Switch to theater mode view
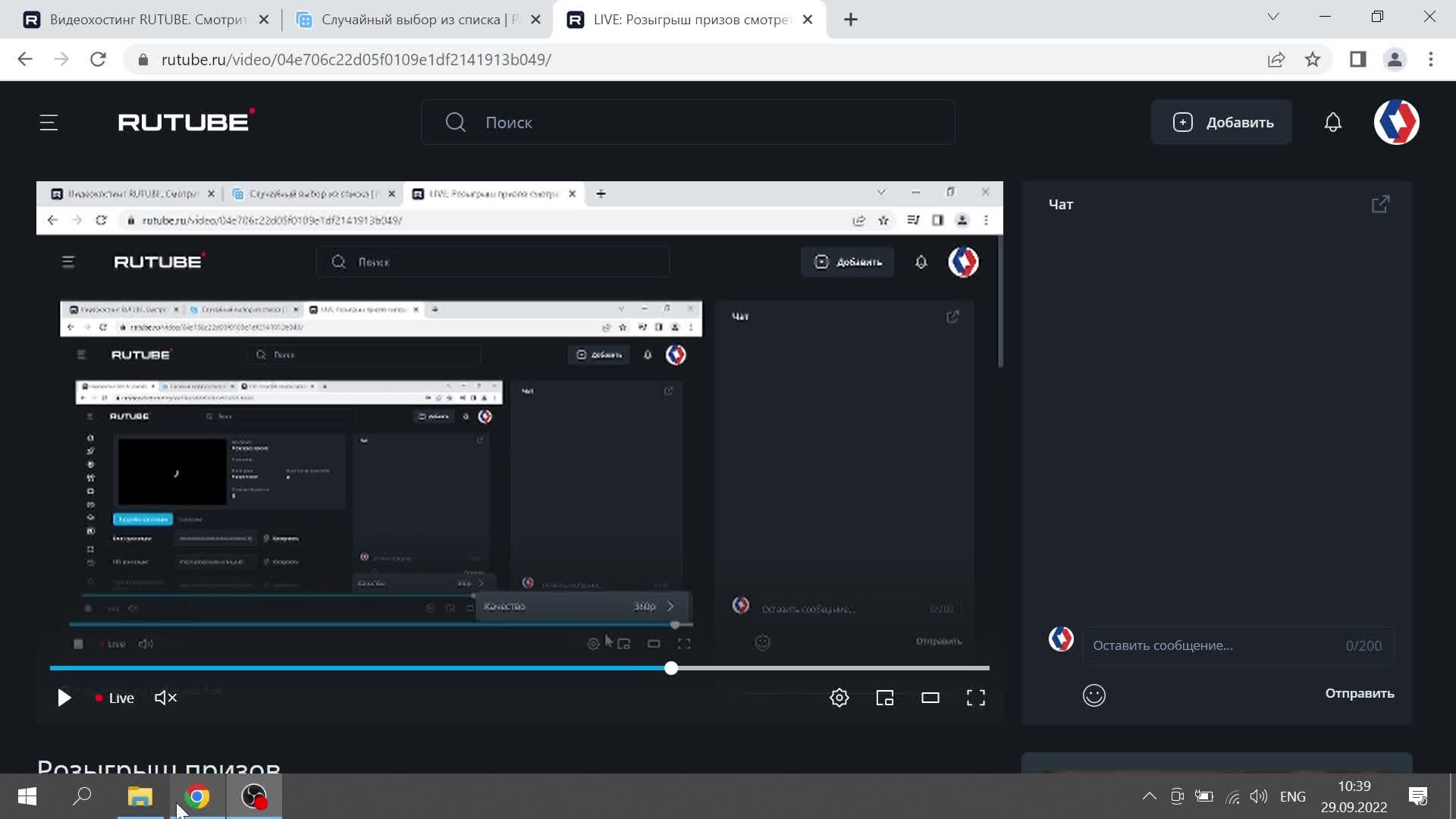The image size is (1456, 819). click(x=930, y=698)
